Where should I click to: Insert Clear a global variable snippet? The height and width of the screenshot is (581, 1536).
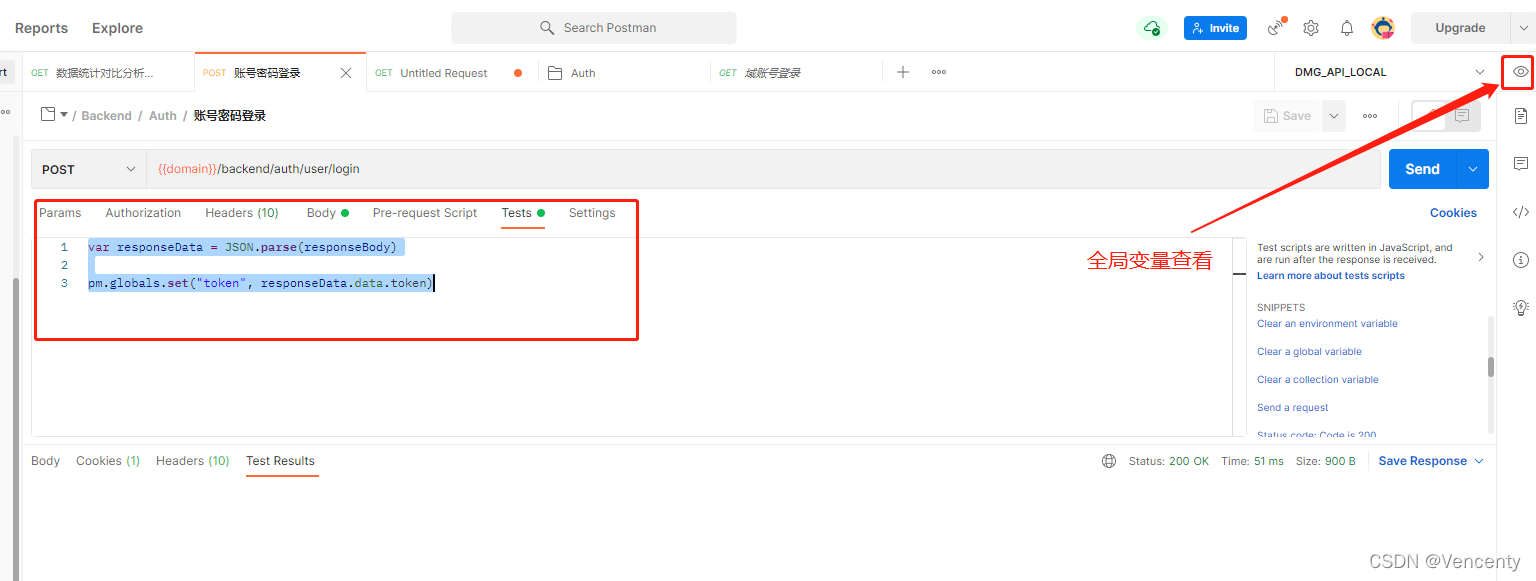pos(1309,352)
